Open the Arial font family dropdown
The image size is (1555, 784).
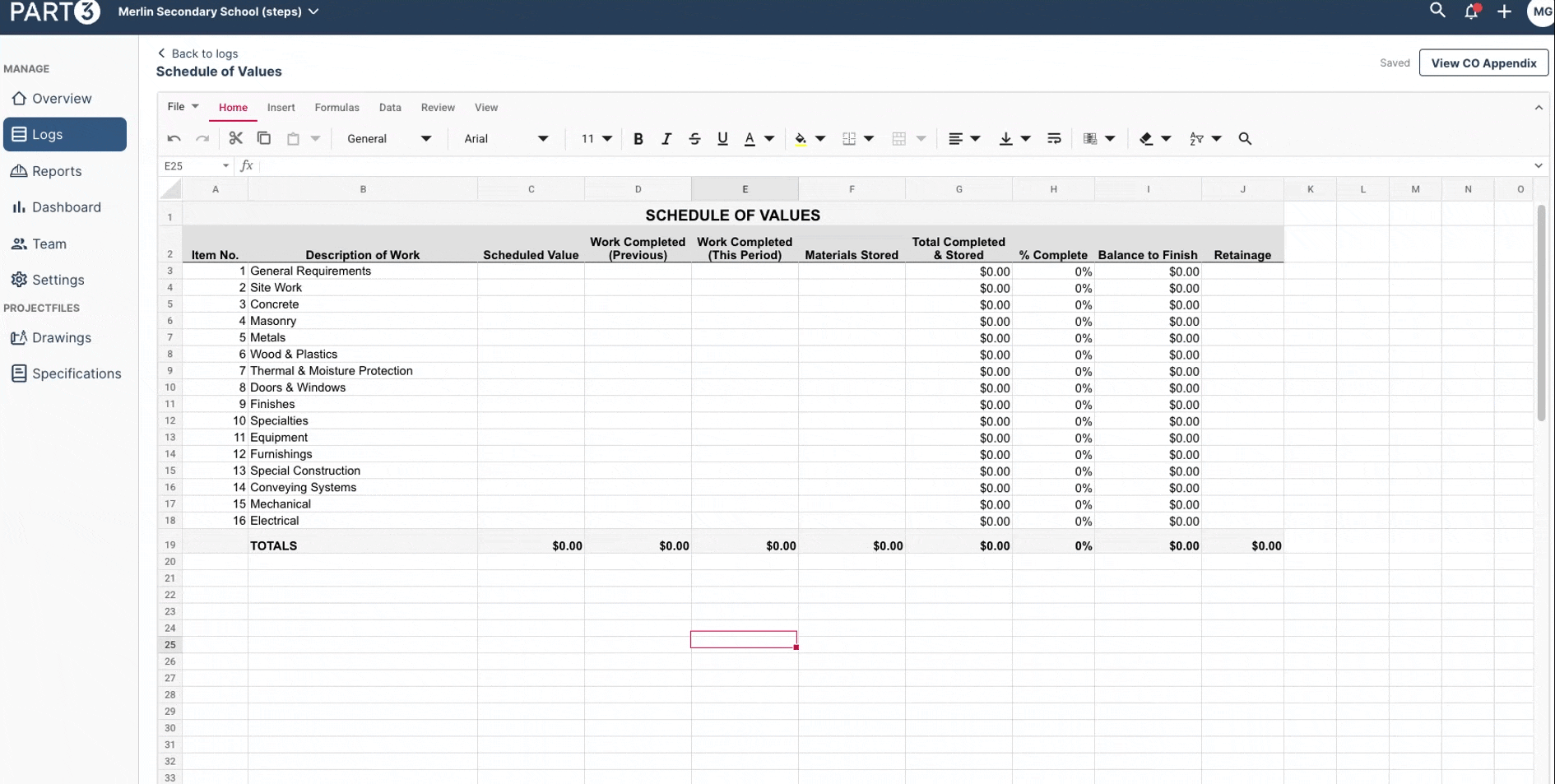click(x=505, y=139)
